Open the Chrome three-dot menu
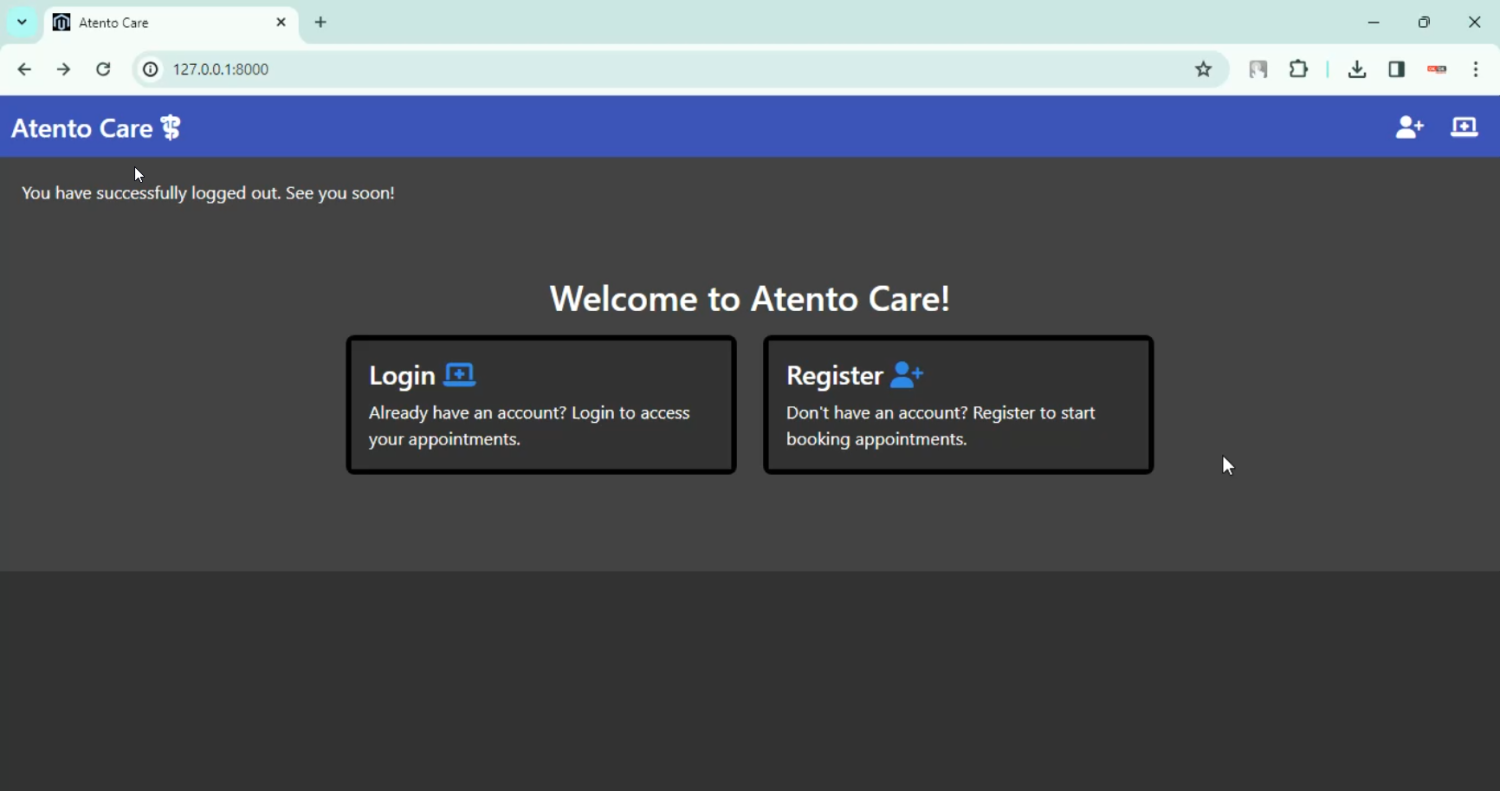 [x=1476, y=69]
